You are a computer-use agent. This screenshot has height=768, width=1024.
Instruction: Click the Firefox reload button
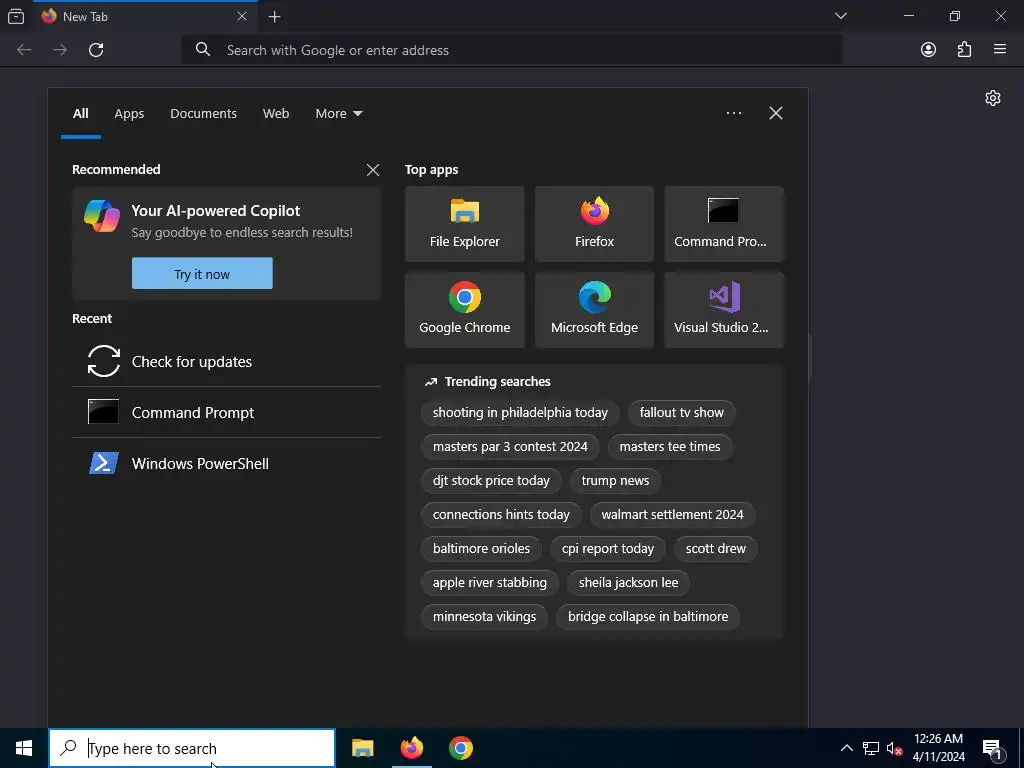[x=96, y=50]
